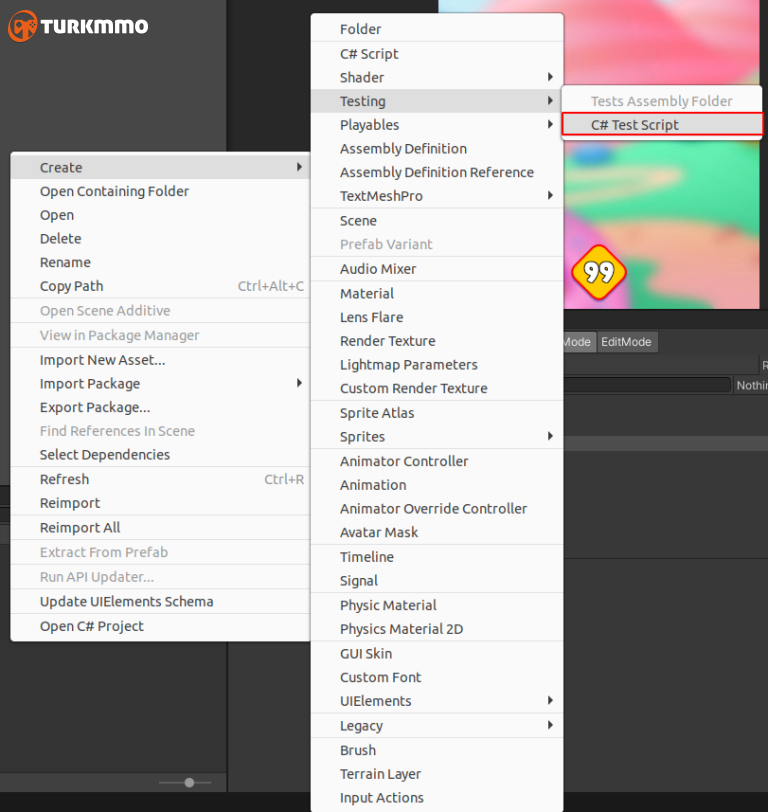Select Custom Font
This screenshot has height=812, width=768.
click(437, 677)
